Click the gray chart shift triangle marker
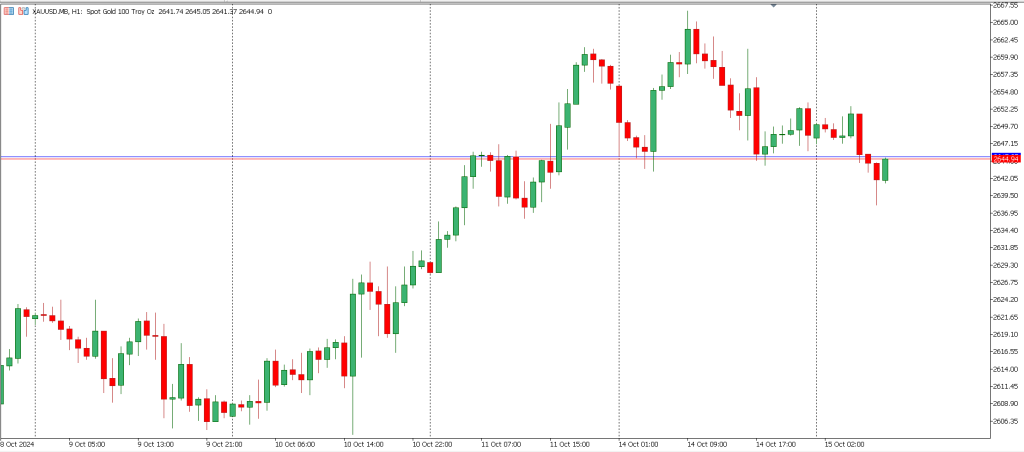The image size is (1024, 452). [773, 6]
